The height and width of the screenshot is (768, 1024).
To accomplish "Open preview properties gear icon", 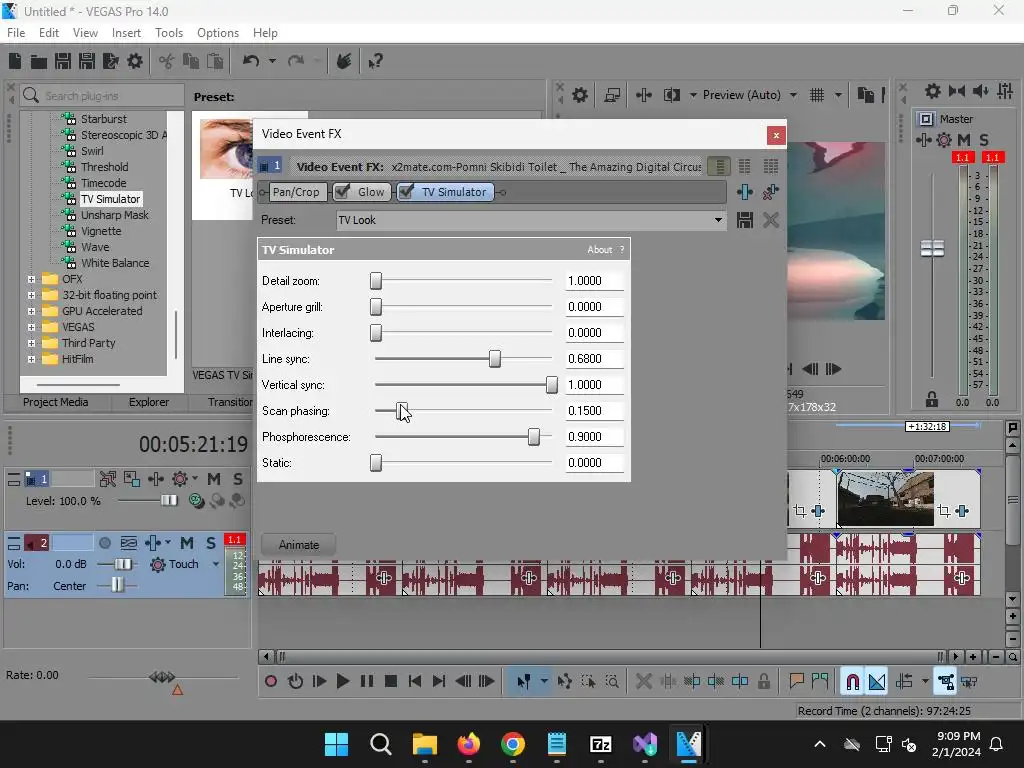I will (x=579, y=95).
